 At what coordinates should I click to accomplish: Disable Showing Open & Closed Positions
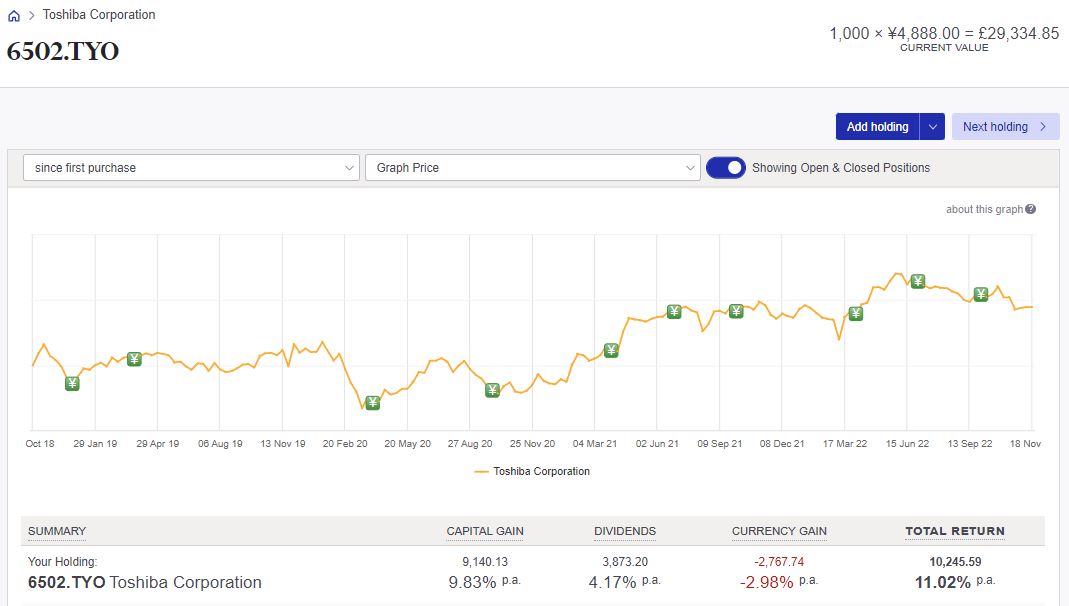pos(726,167)
